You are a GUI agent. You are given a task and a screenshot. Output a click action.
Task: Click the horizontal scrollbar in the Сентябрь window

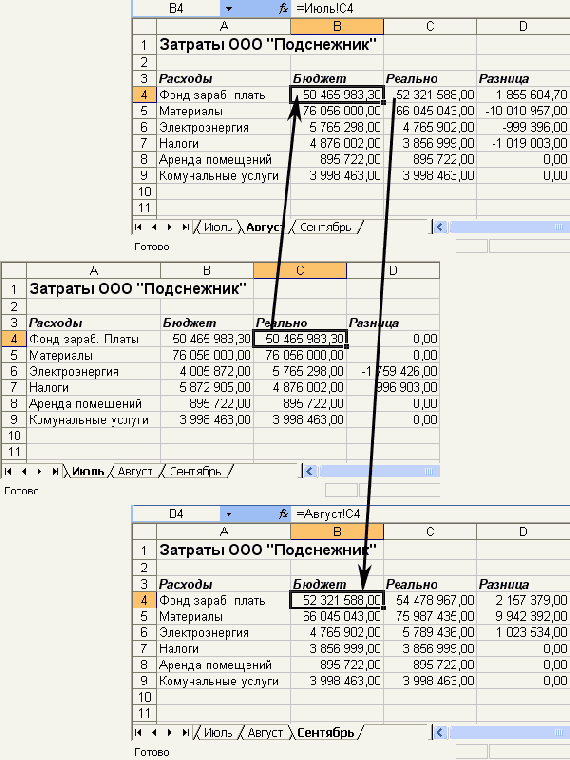point(508,732)
